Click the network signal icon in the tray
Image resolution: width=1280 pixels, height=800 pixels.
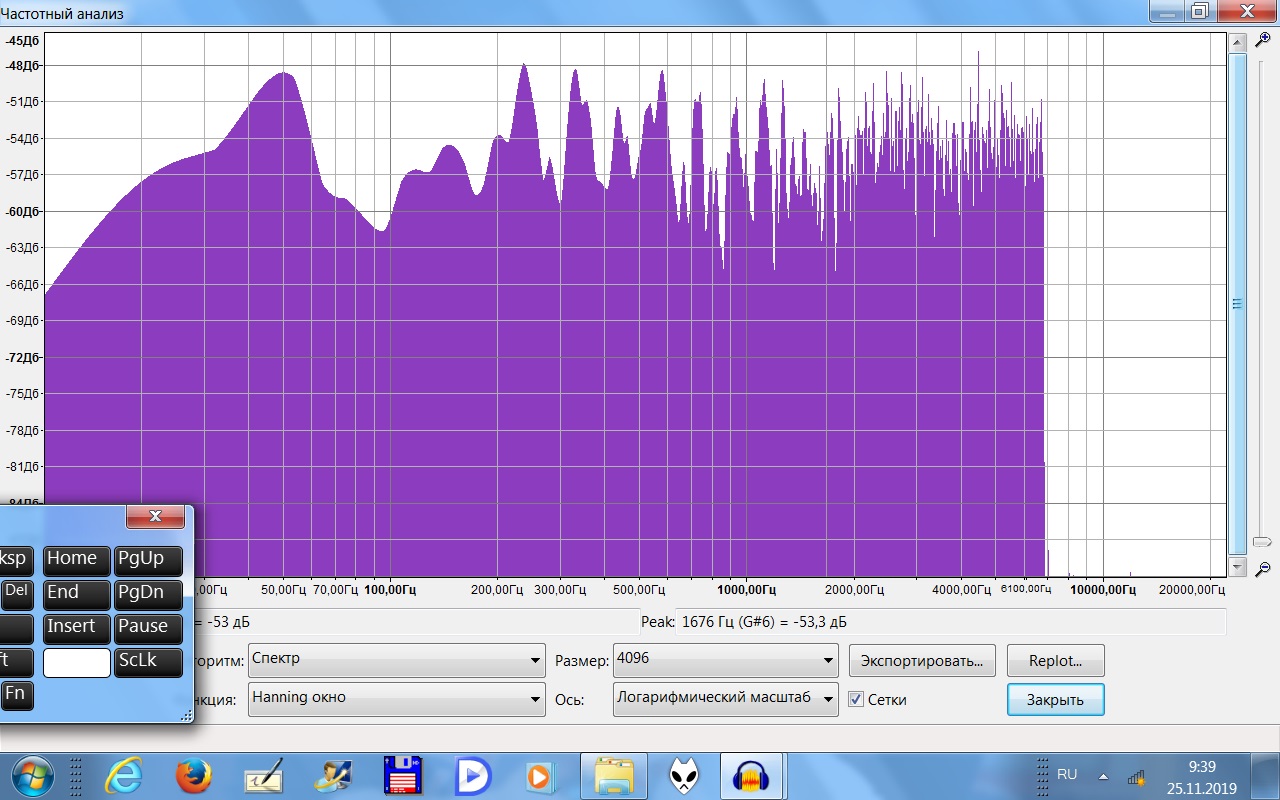(1136, 776)
